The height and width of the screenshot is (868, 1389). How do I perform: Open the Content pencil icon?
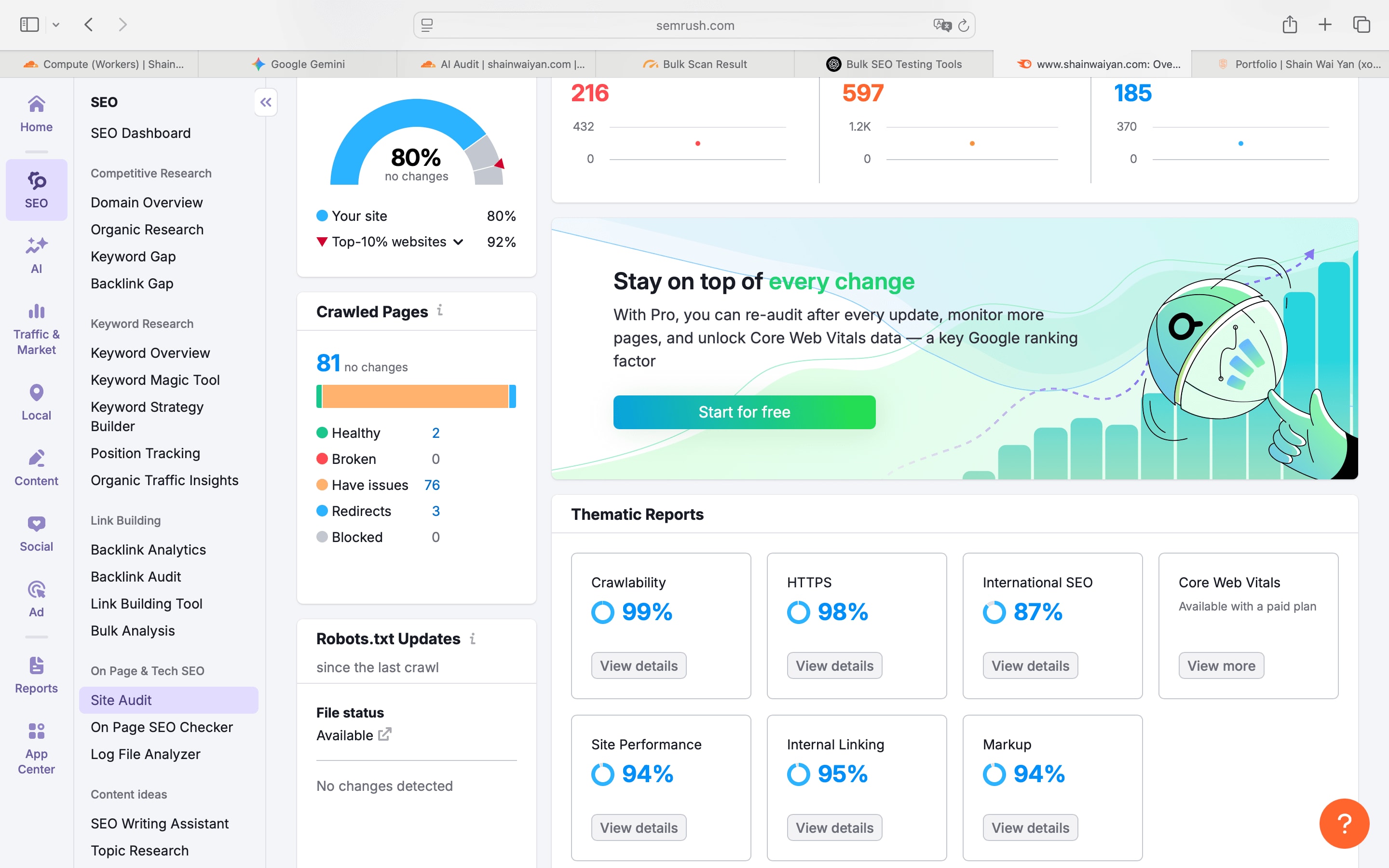[36, 459]
